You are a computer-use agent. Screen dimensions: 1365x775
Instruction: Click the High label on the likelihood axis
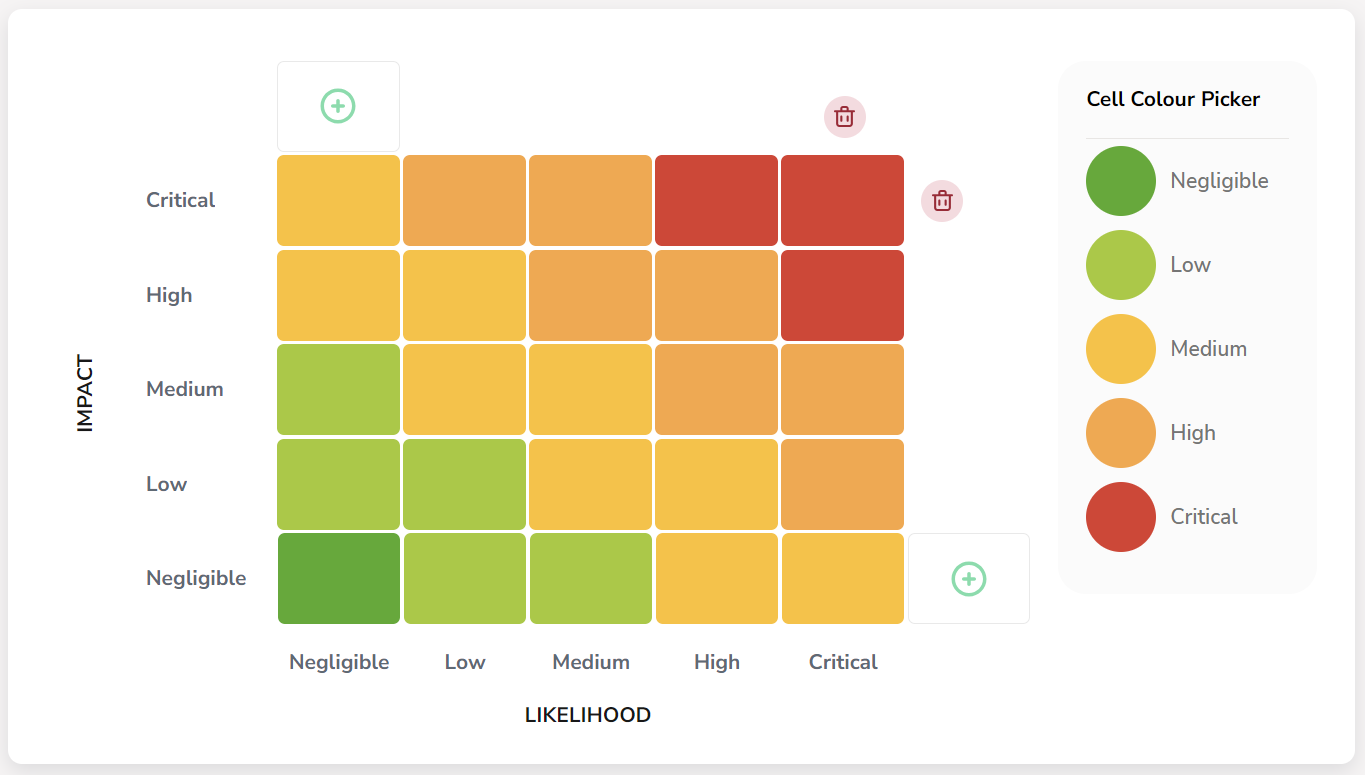tap(716, 661)
